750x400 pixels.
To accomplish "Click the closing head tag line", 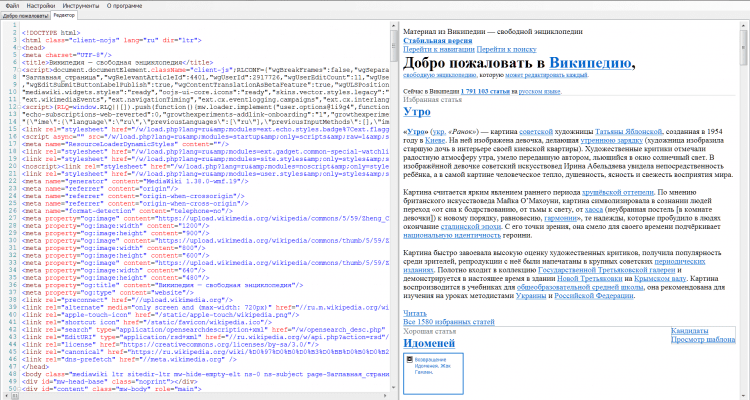I will (x=34, y=367).
